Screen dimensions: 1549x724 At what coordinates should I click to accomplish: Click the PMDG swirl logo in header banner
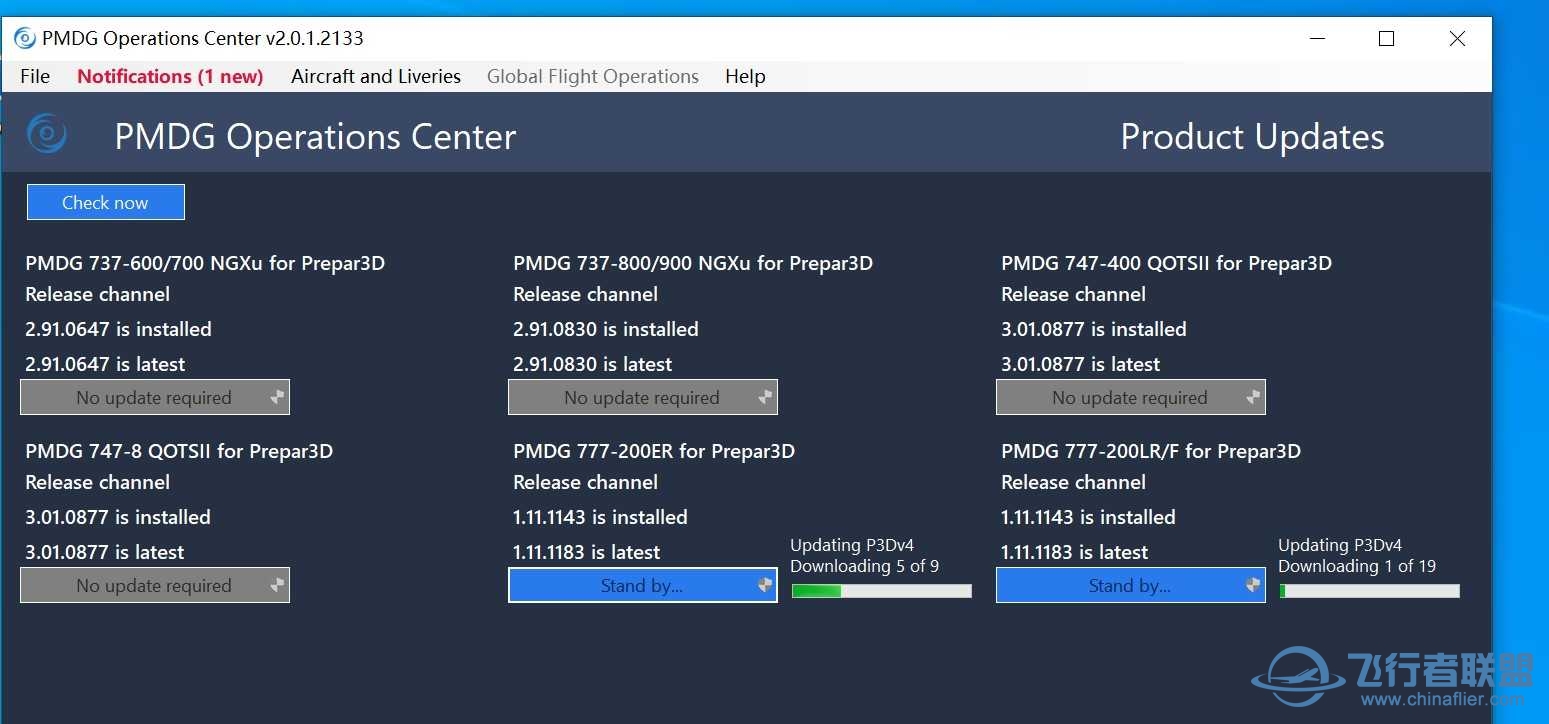[x=47, y=134]
